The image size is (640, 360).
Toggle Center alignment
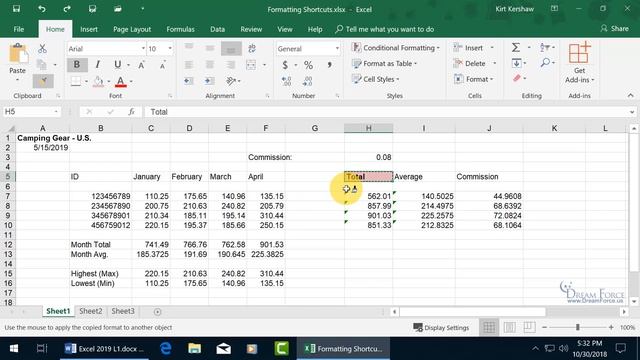click(210, 64)
